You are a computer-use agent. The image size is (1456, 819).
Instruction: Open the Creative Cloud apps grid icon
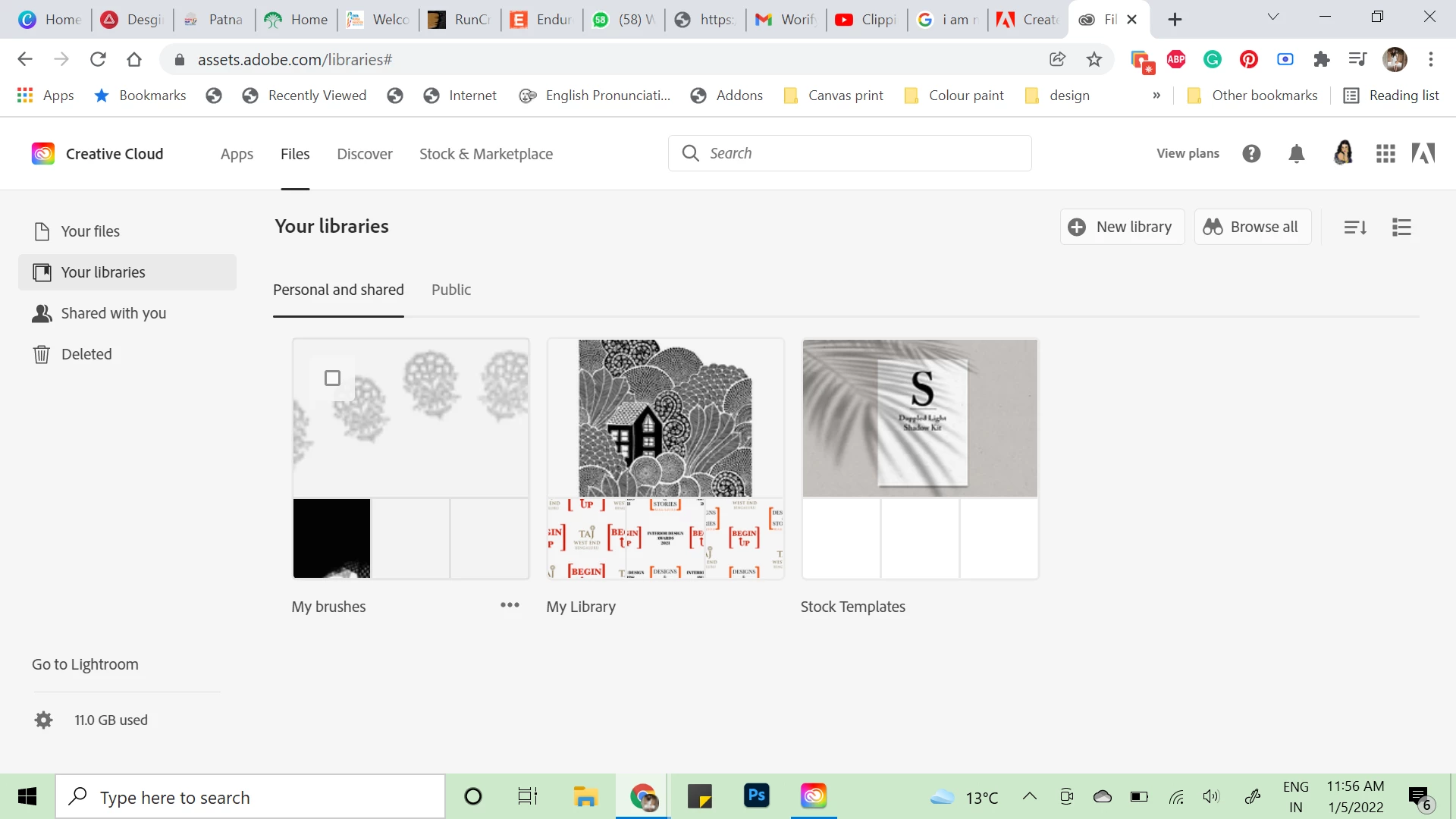1385,154
